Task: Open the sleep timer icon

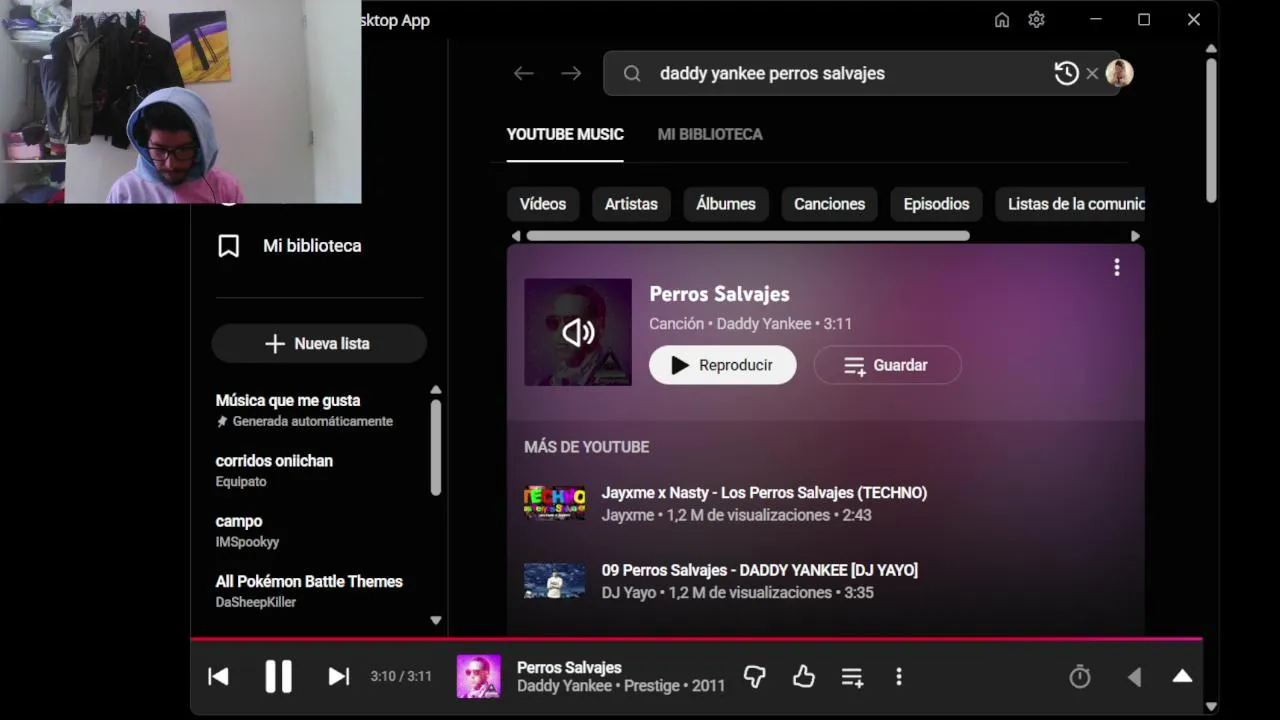Action: click(1080, 677)
